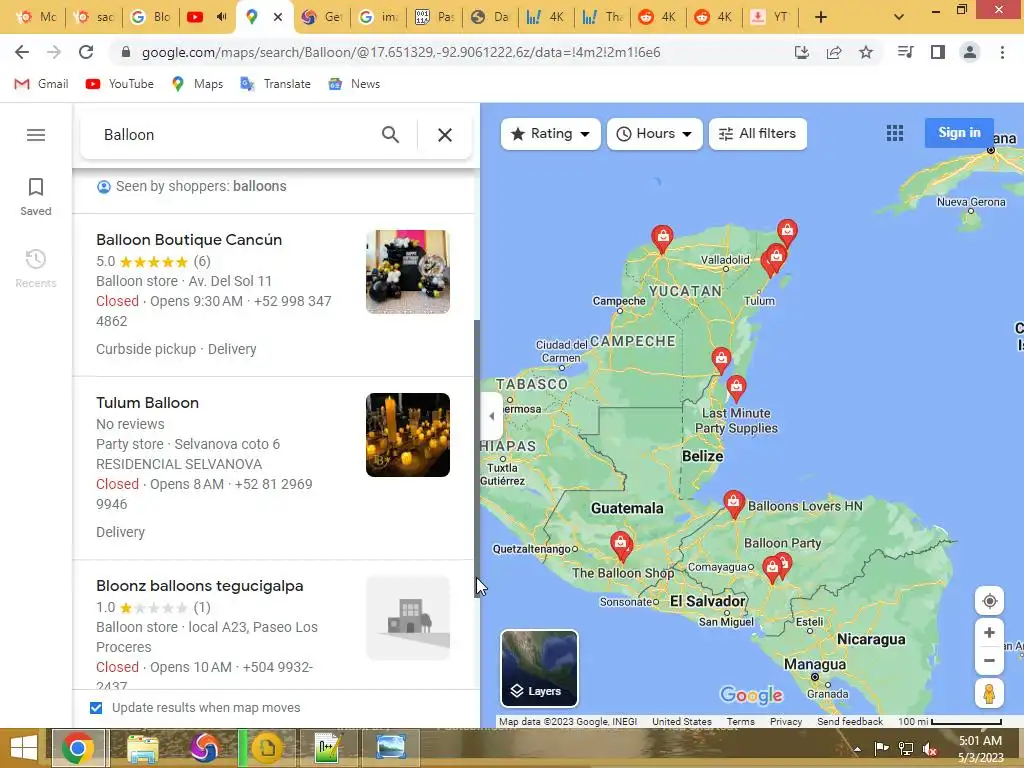This screenshot has width=1024, height=768.
Task: Reload the page with refresh icon
Action: 86,52
